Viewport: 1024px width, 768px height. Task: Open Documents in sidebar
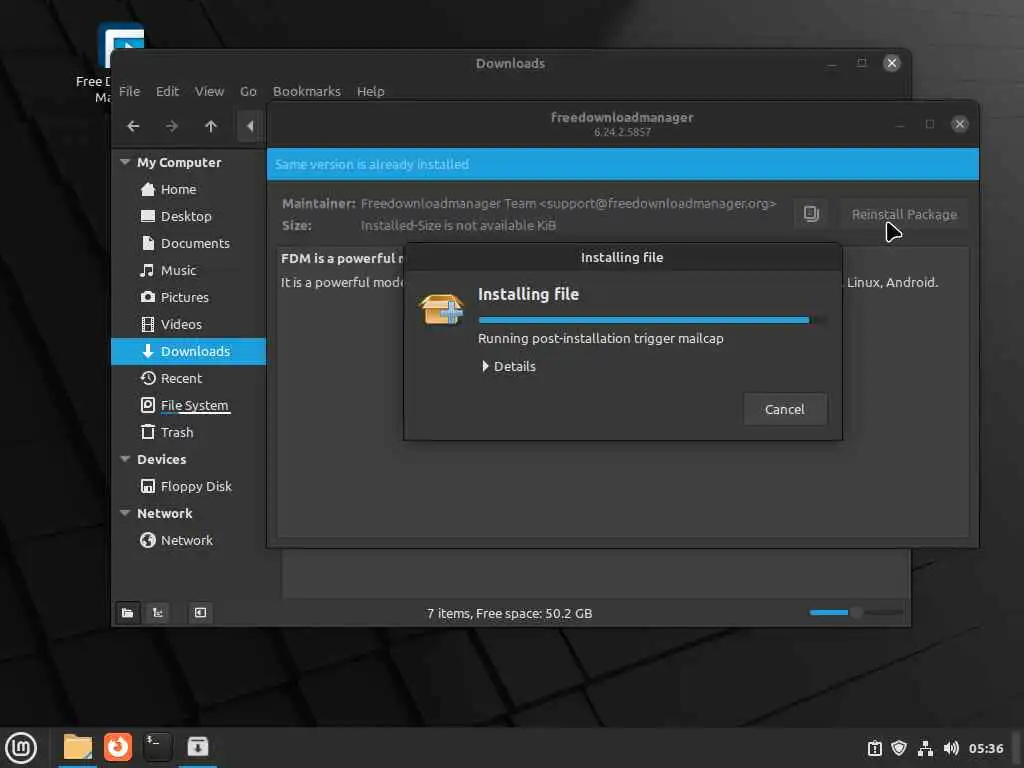pos(195,243)
